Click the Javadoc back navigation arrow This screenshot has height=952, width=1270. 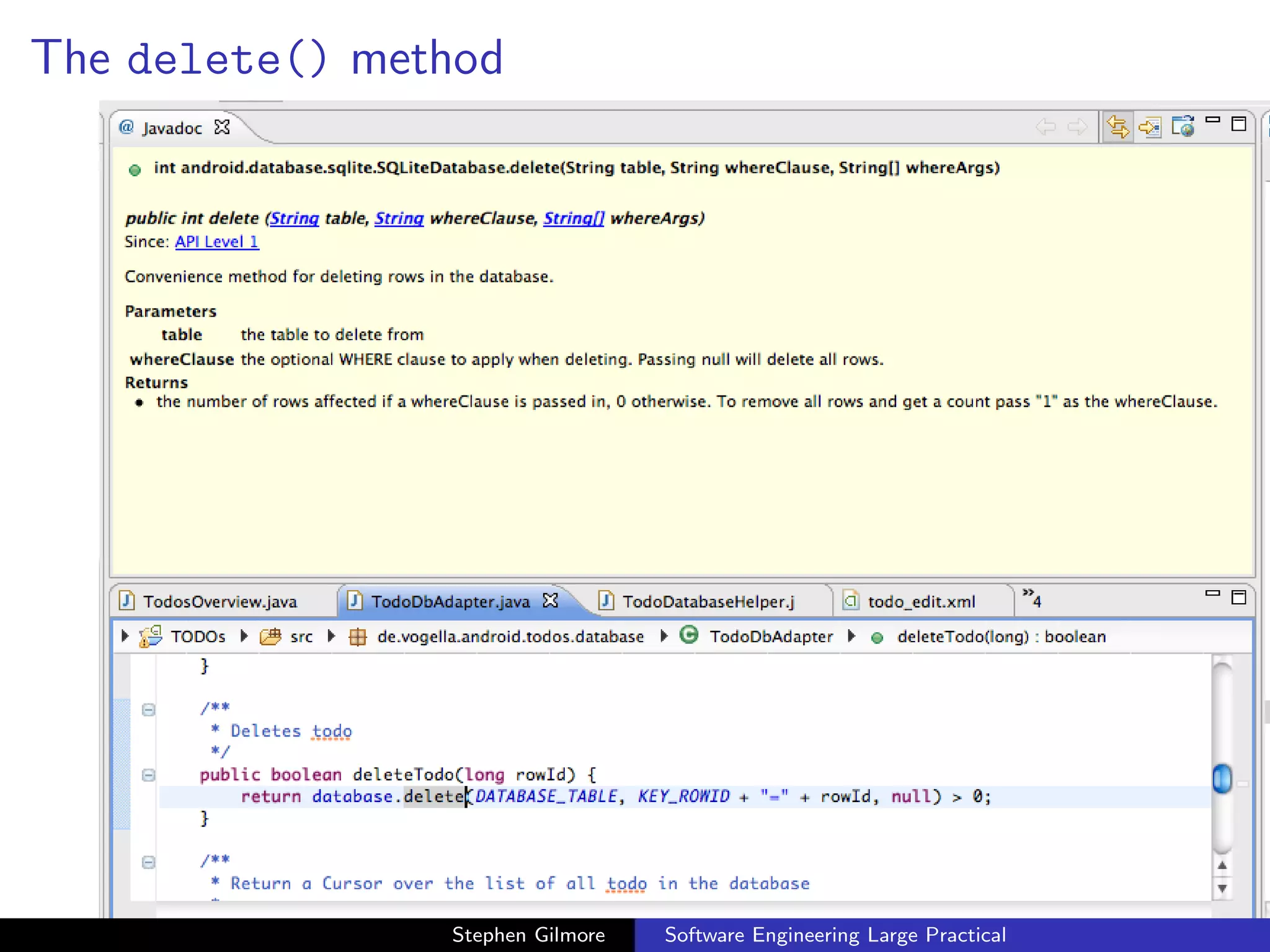coord(1046,127)
